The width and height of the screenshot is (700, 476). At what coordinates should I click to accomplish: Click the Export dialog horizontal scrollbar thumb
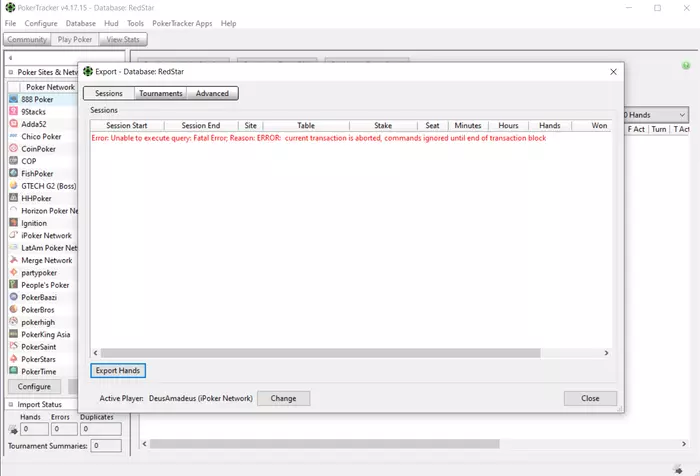click(x=321, y=353)
